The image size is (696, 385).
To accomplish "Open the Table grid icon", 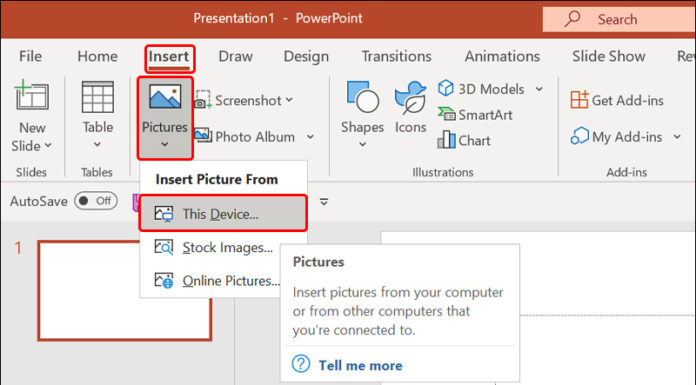I will pyautogui.click(x=97, y=97).
